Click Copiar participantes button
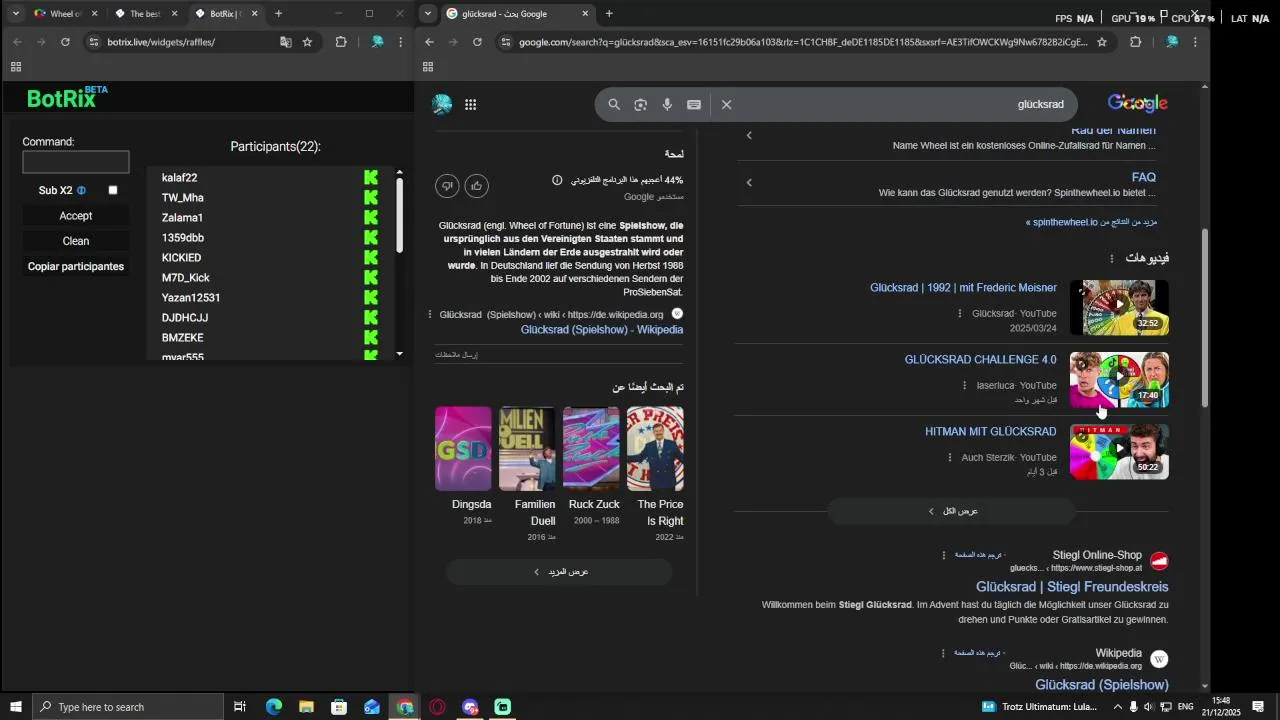 point(76,267)
